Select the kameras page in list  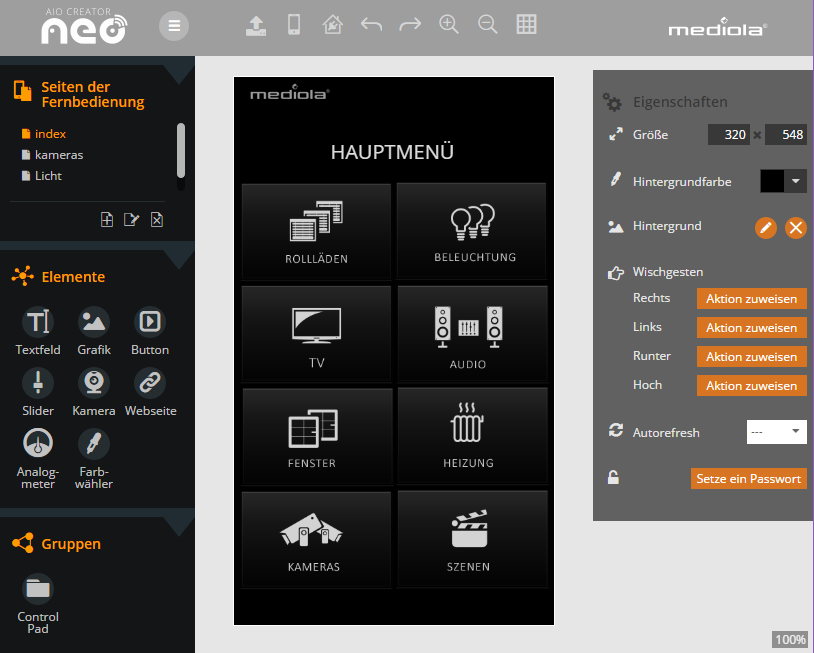coord(58,155)
